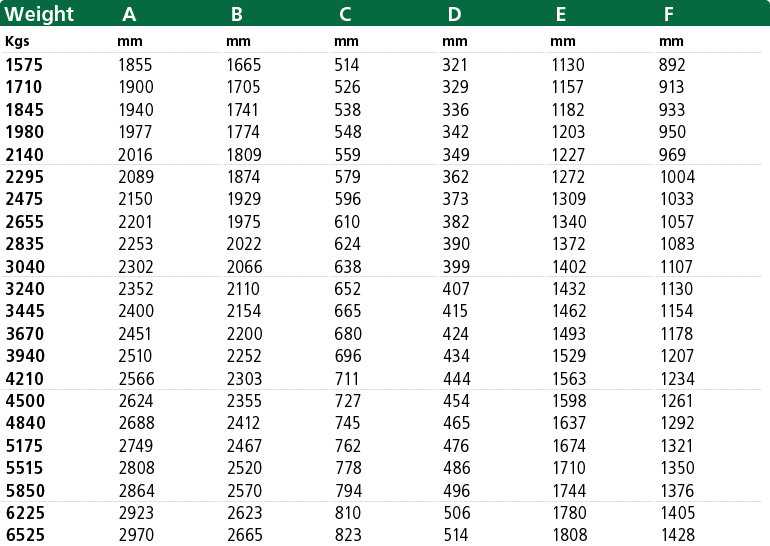Select column header F
The width and height of the screenshot is (770, 546).
tap(668, 14)
